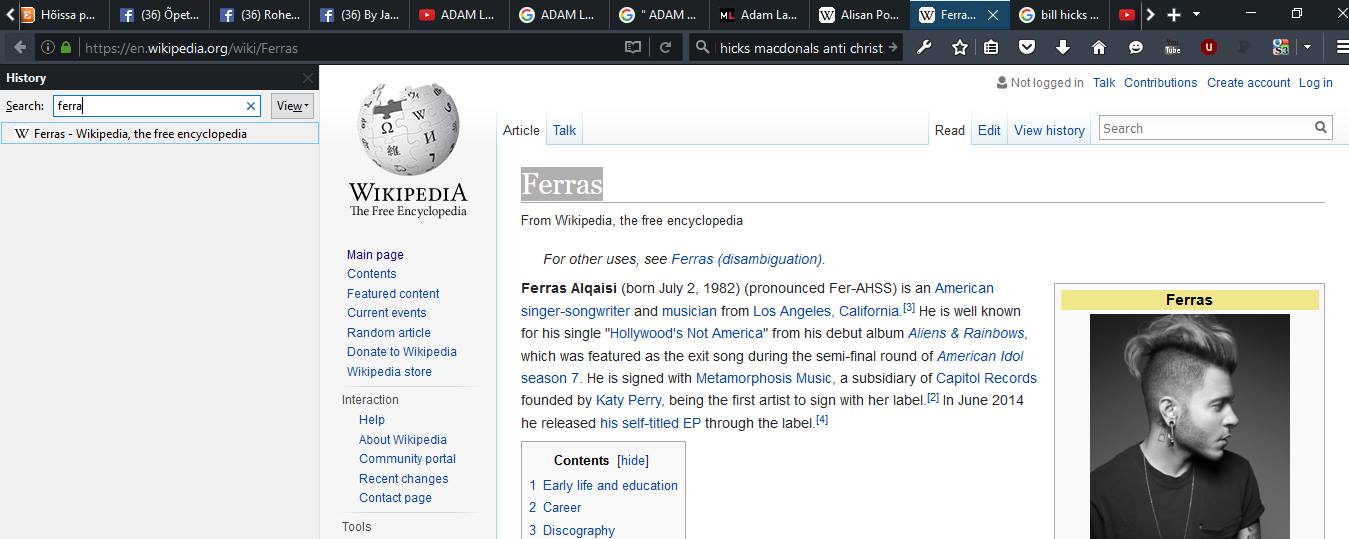Switch to the (36) Rohe... Facebook tab
The image size is (1349, 539).
tap(260, 15)
